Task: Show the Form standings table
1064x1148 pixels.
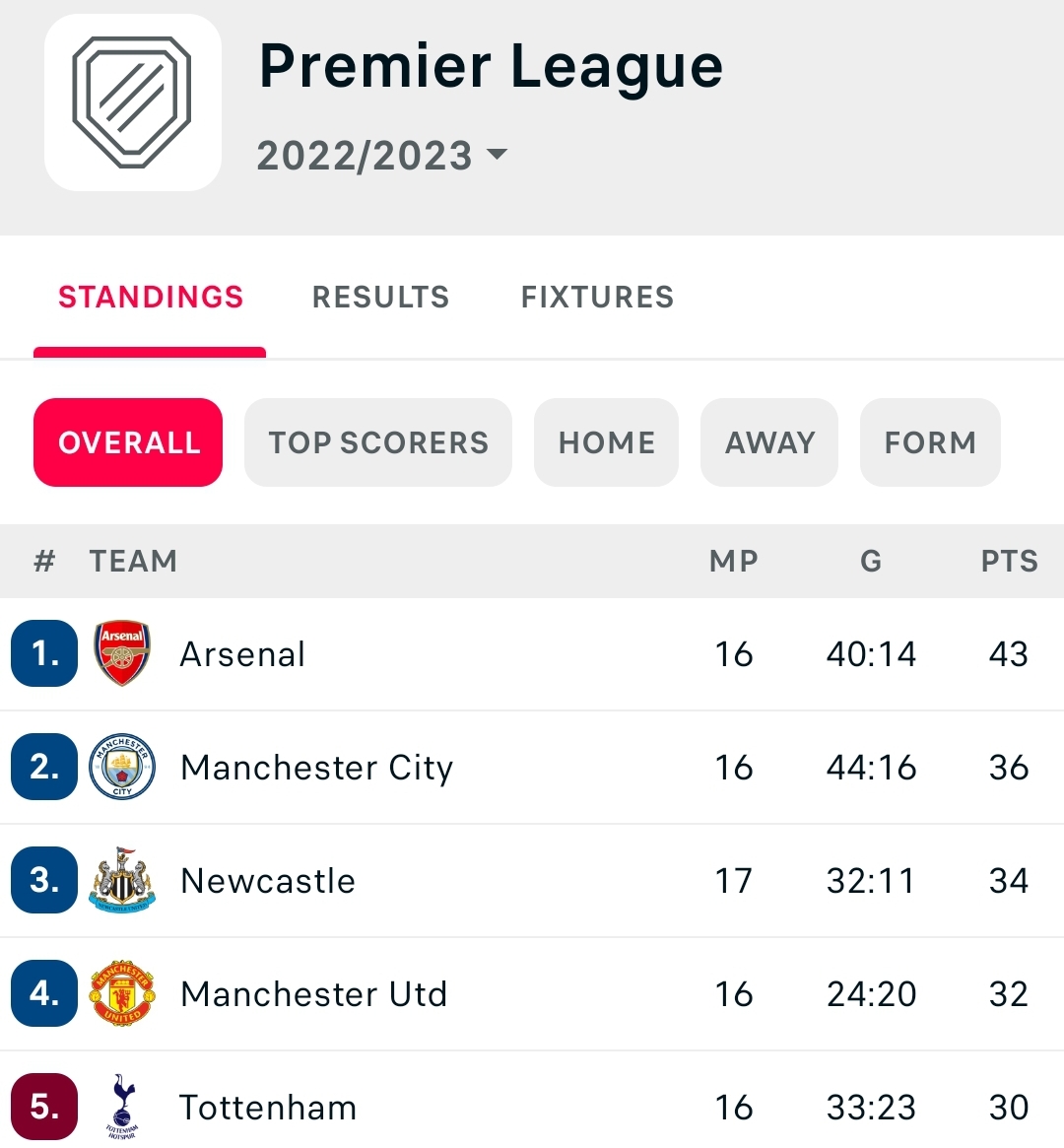Action: (x=930, y=442)
